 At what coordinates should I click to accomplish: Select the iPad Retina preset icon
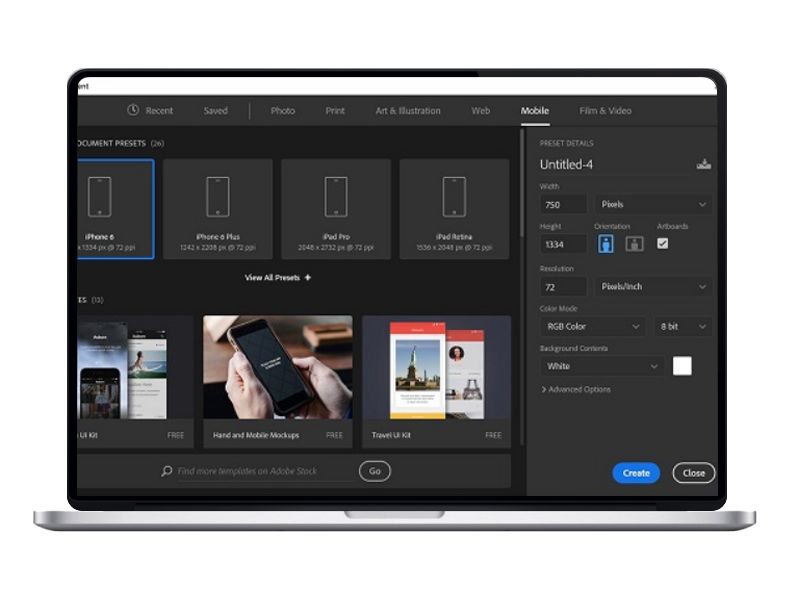pyautogui.click(x=454, y=197)
